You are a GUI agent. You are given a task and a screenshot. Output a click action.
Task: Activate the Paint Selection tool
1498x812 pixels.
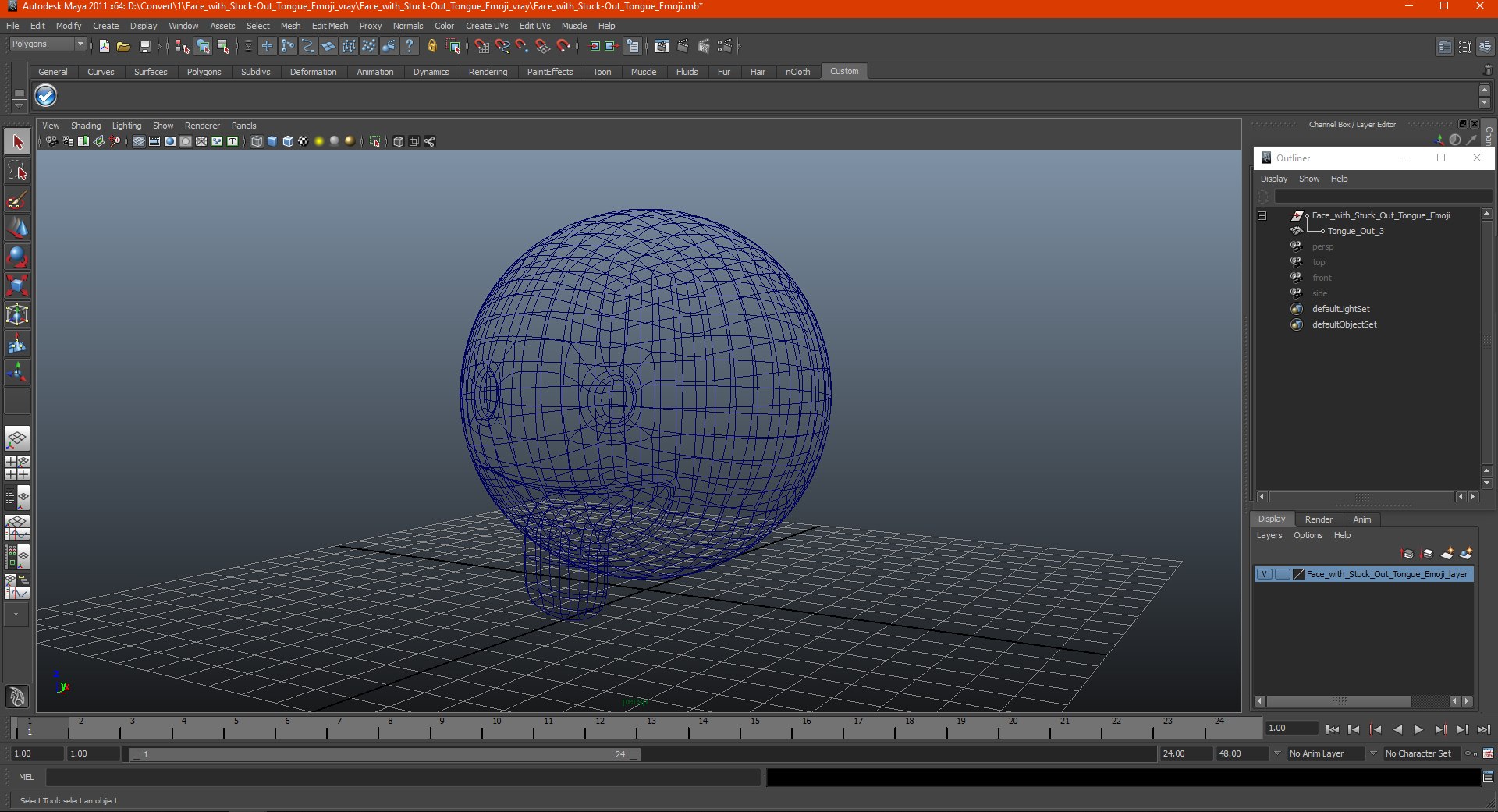click(x=17, y=200)
